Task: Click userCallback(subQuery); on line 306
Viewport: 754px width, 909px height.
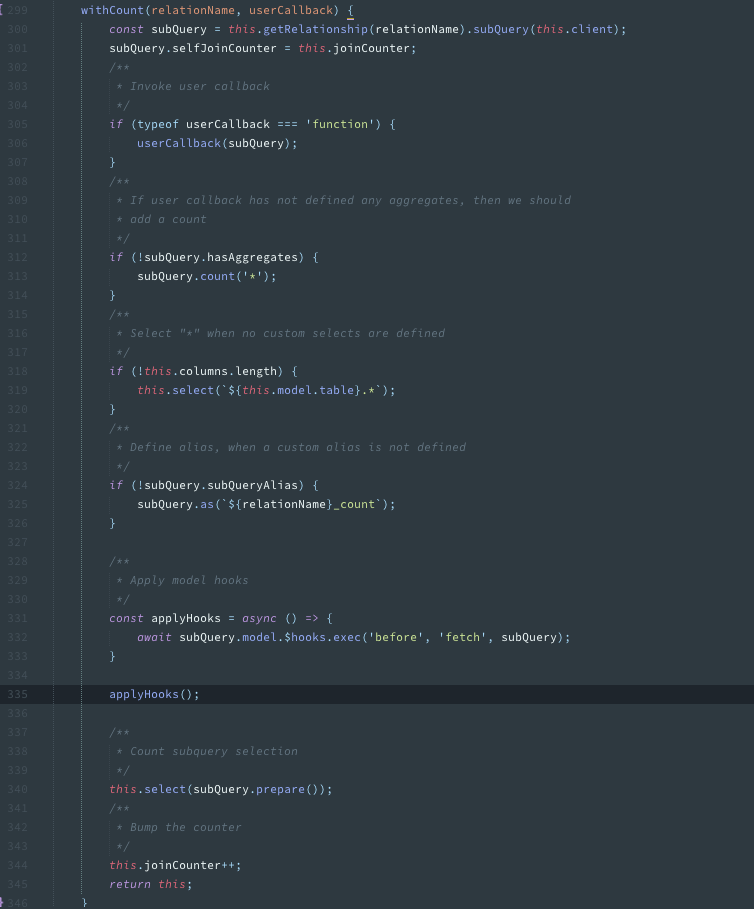Action: pos(217,143)
